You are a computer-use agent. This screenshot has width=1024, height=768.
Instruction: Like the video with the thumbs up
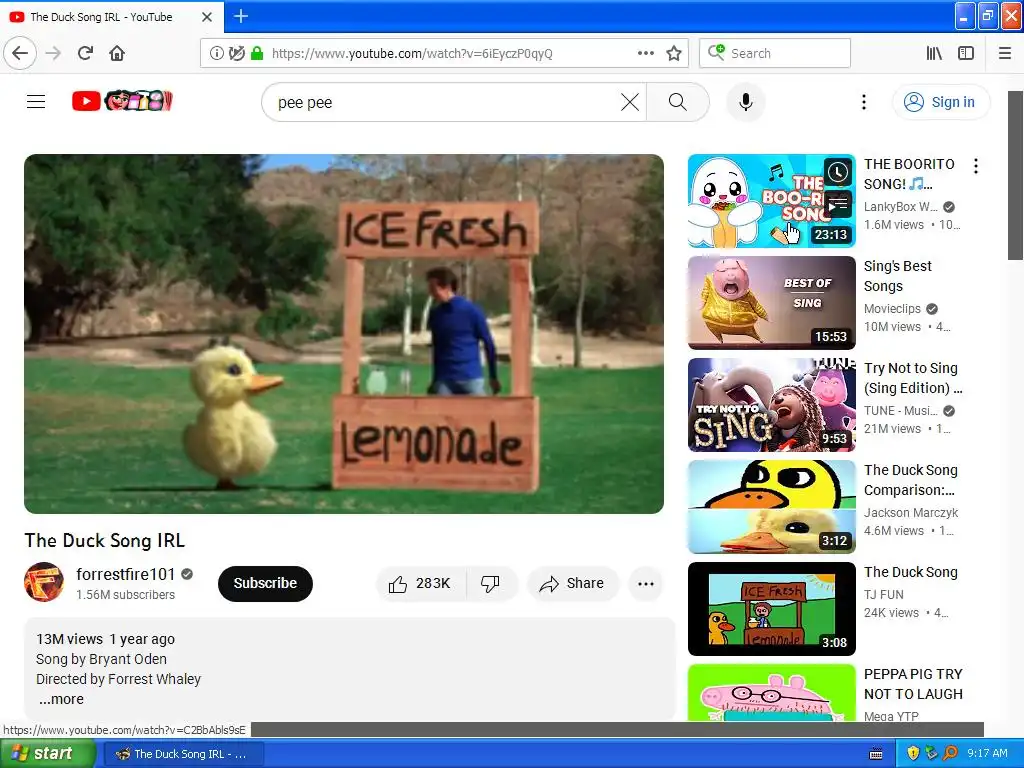(x=421, y=583)
